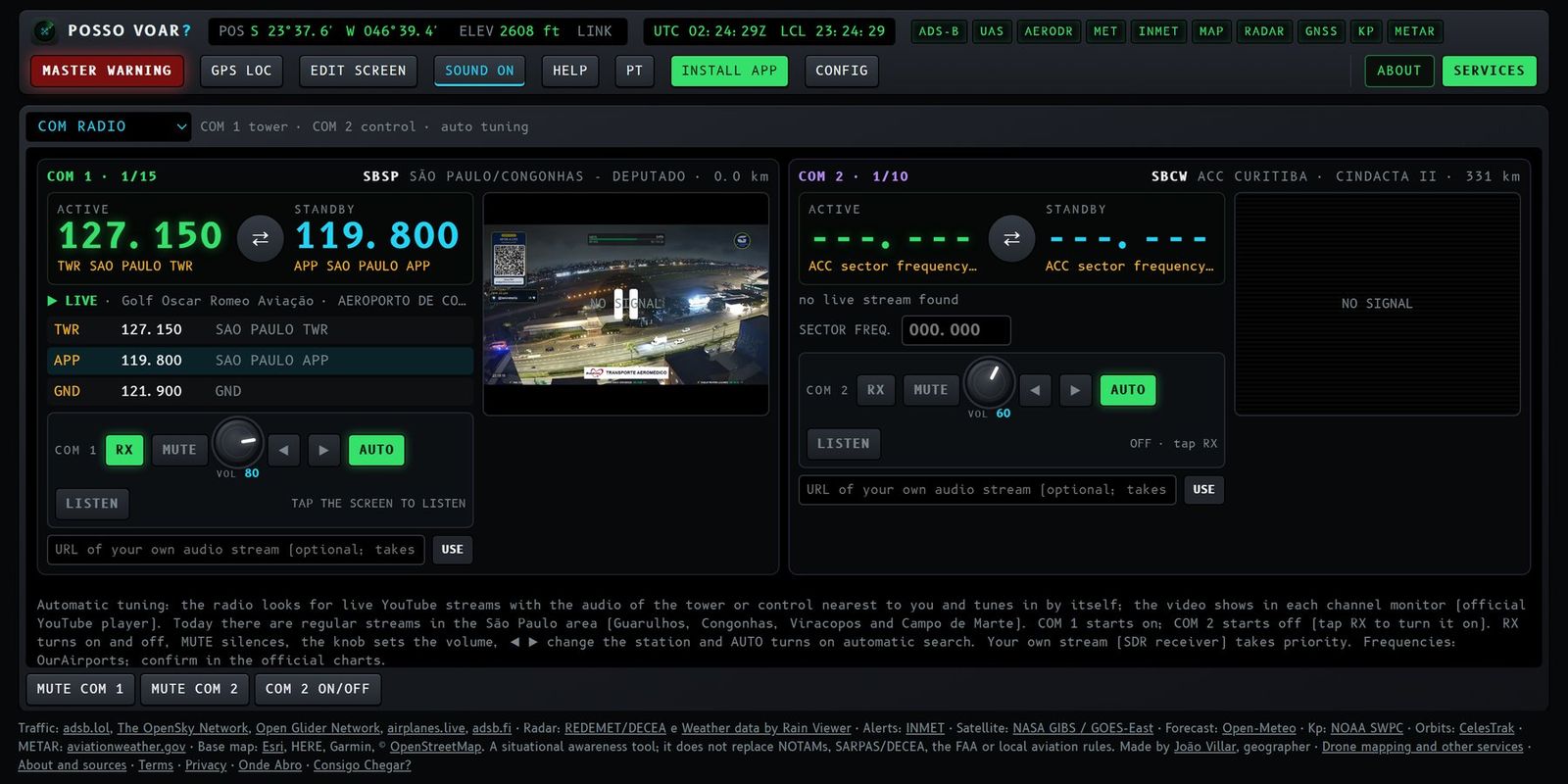
Task: Click COM 1 LISTEN button
Action: tap(92, 504)
